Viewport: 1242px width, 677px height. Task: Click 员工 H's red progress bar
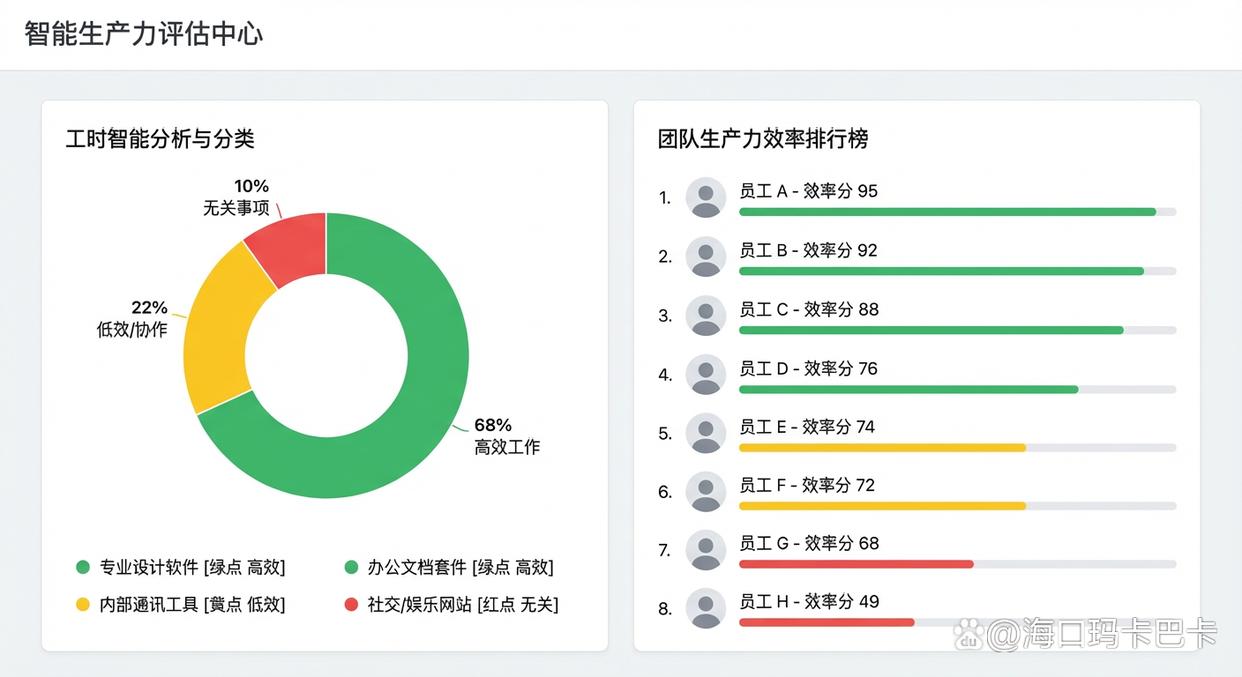pyautogui.click(x=830, y=622)
